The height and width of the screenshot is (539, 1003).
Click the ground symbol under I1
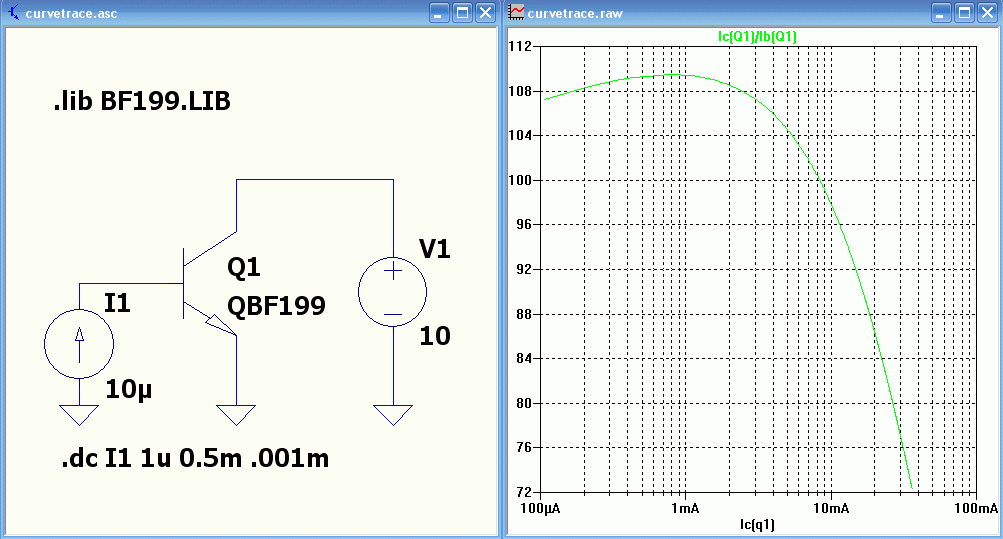[79, 415]
